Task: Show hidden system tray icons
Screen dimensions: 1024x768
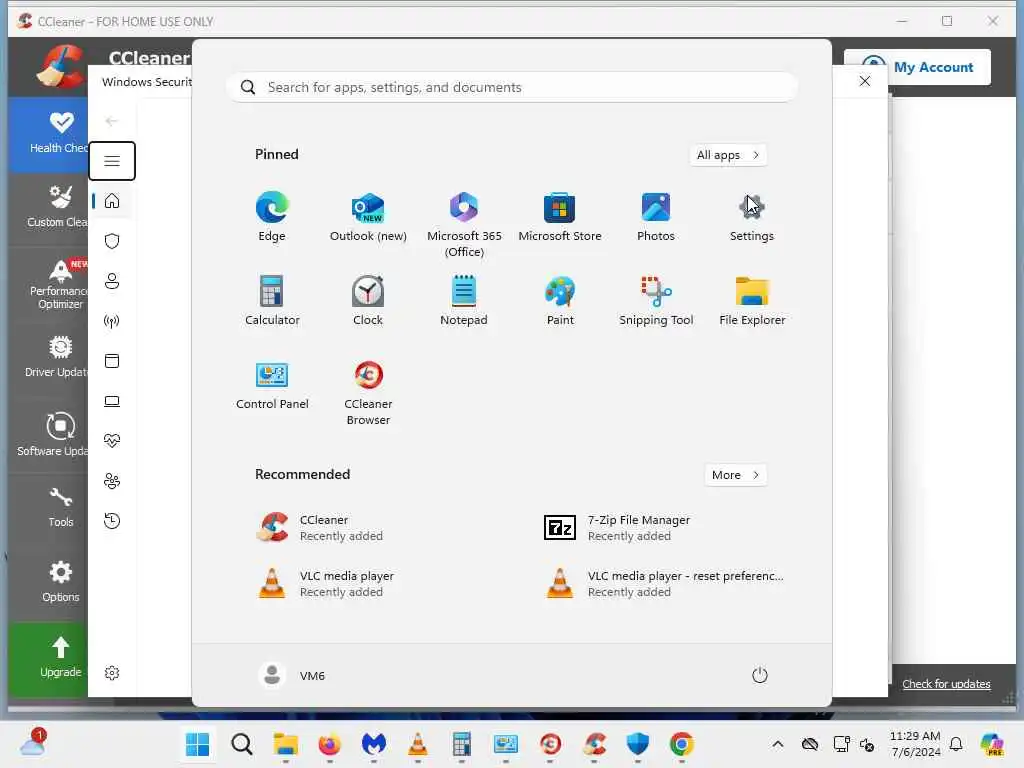Action: click(777, 744)
